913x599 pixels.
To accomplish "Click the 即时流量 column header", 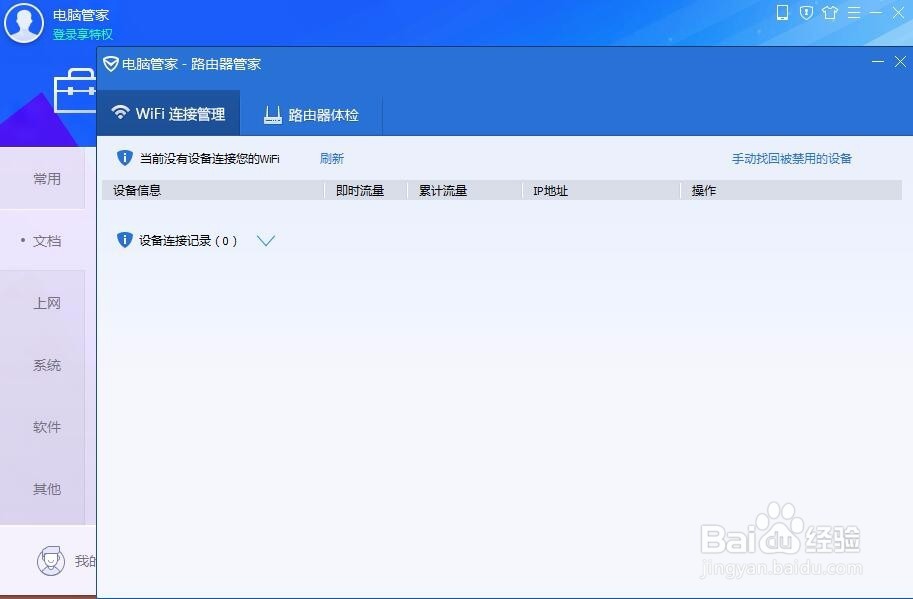I will (x=361, y=190).
